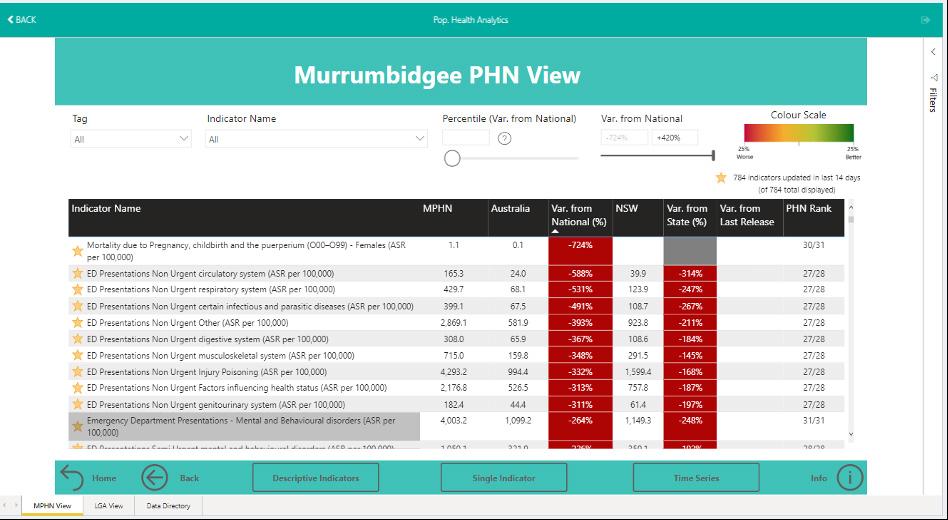Click star on Non Urgent circulatory system row
The image size is (948, 520).
(77, 273)
